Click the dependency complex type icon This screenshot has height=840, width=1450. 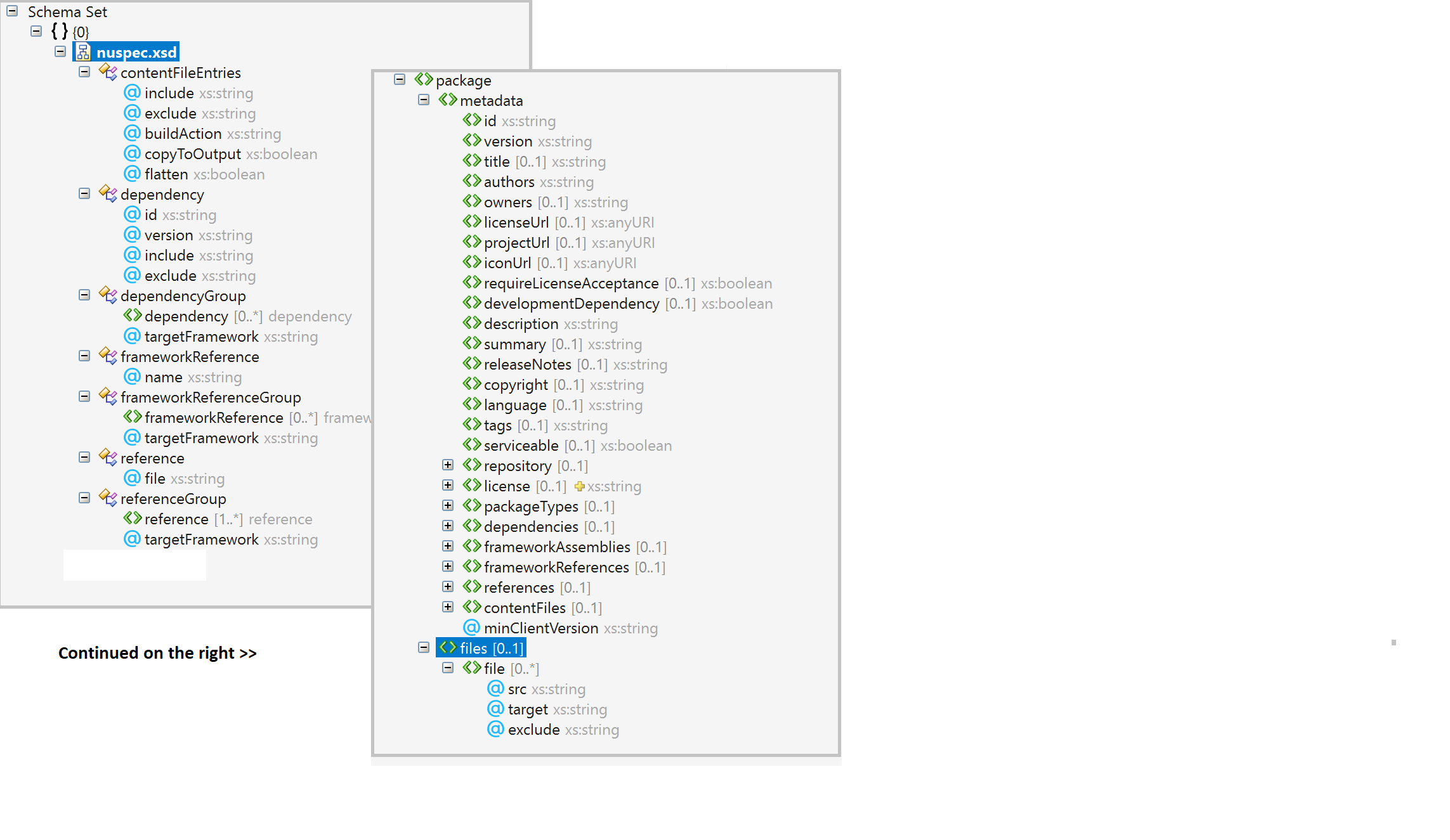click(108, 193)
